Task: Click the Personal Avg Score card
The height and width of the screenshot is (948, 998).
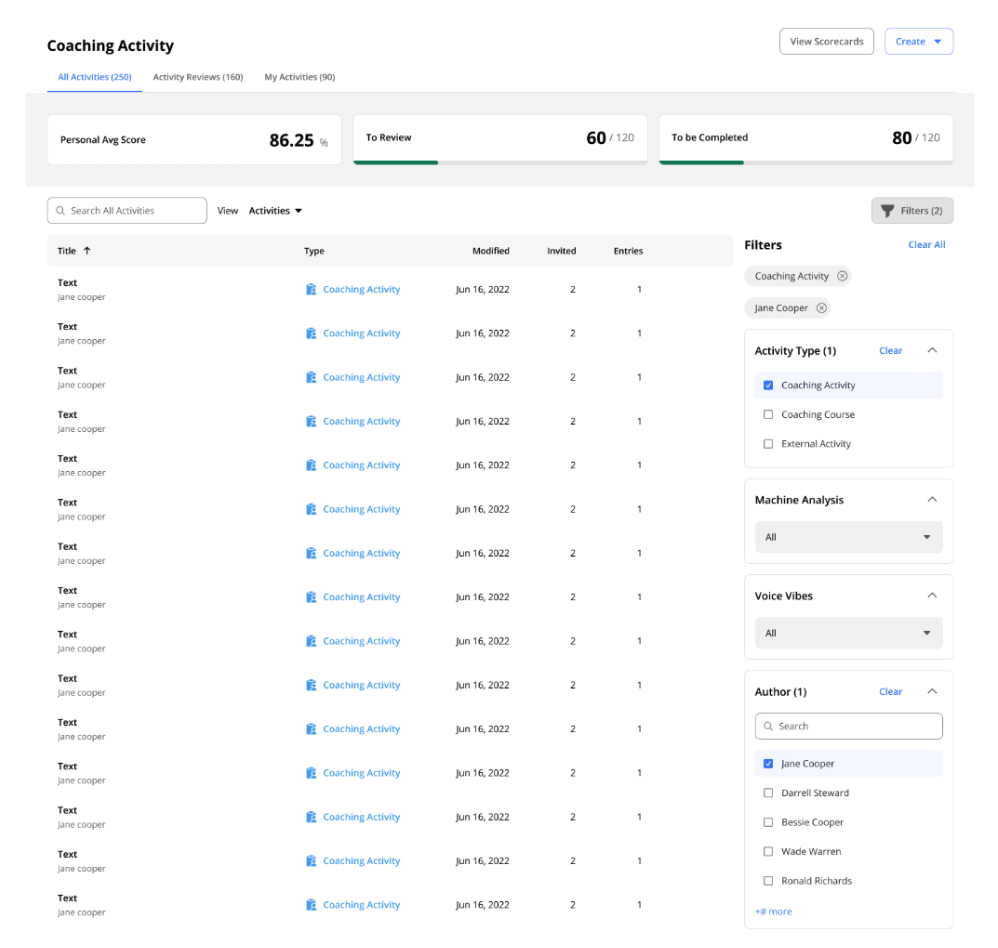Action: point(194,139)
